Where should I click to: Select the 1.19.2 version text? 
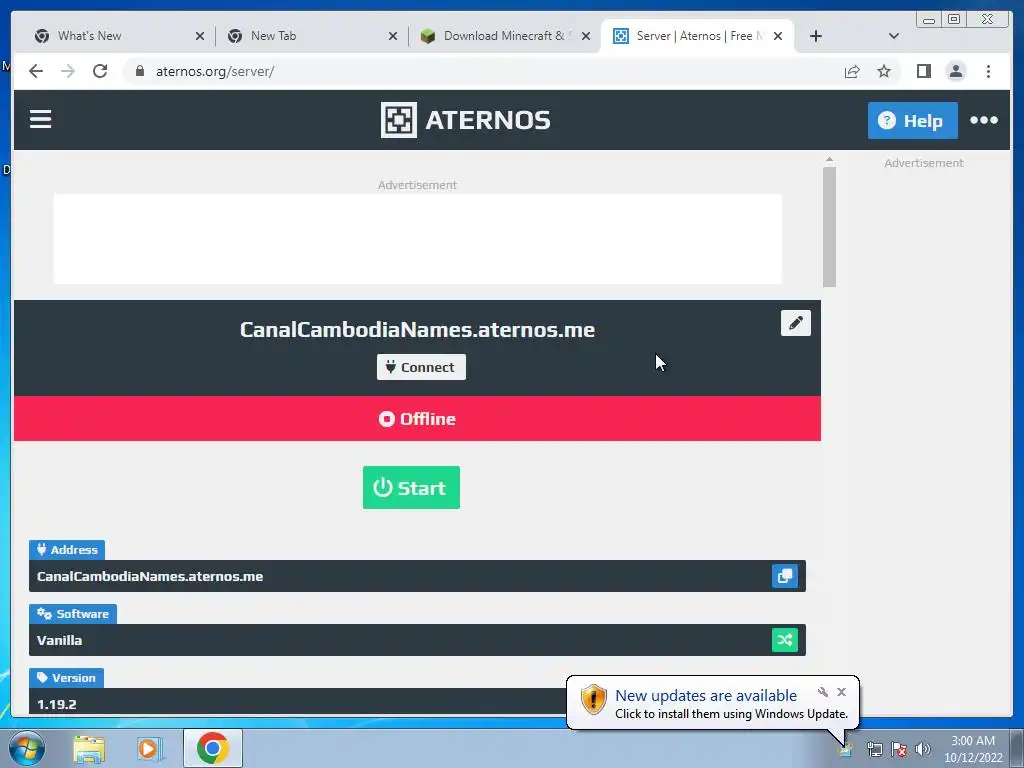(x=57, y=705)
